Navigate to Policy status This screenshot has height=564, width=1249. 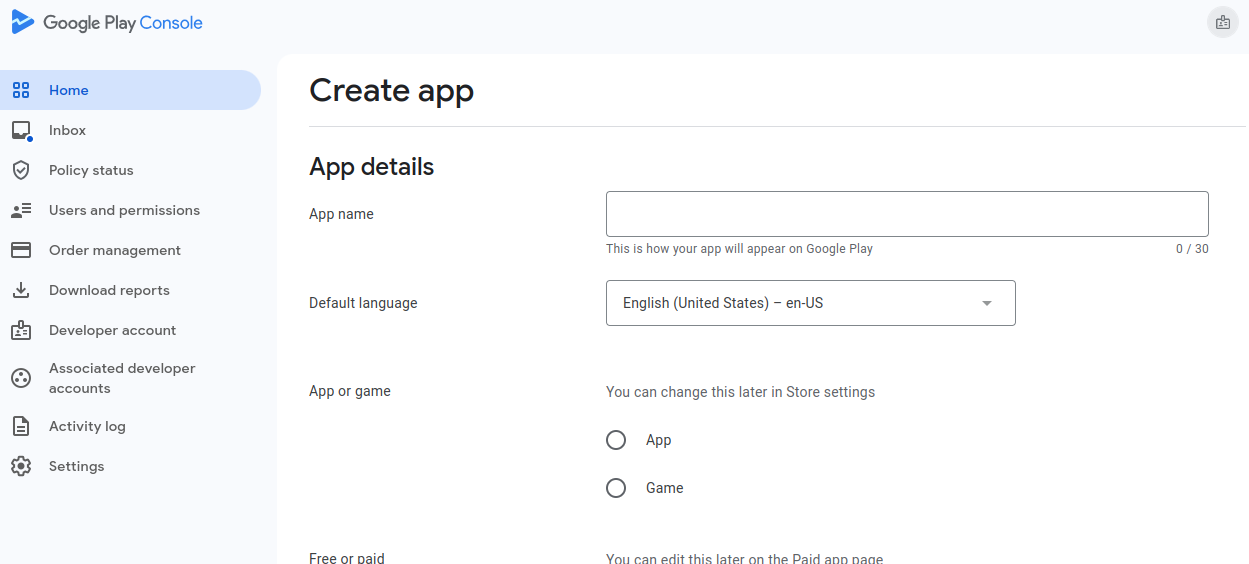(x=91, y=170)
